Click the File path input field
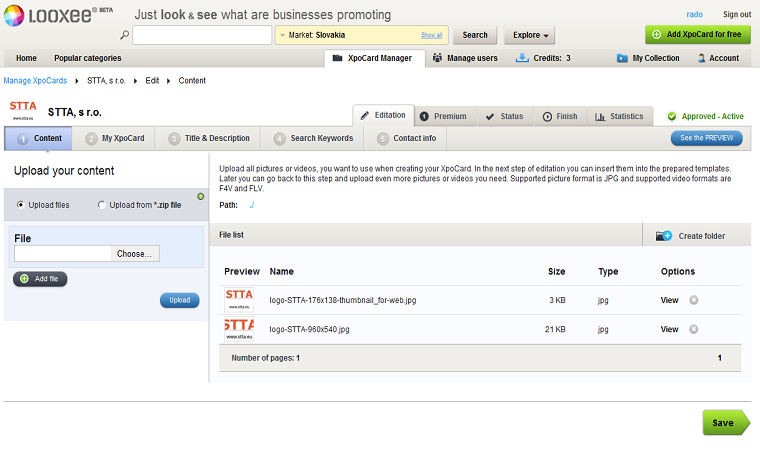Image resolution: width=760 pixels, height=450 pixels. tap(63, 254)
